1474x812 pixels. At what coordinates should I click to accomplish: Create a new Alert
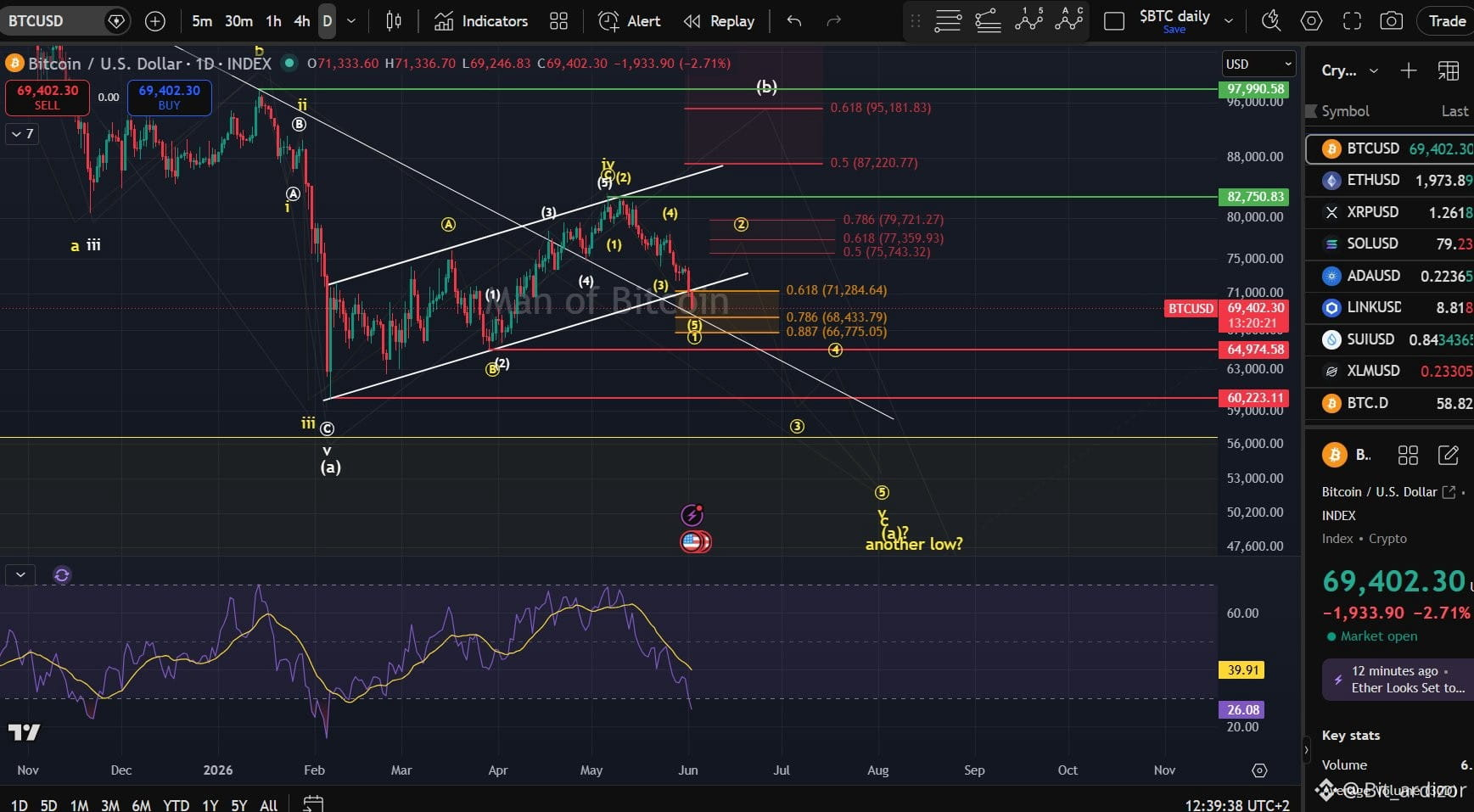pyautogui.click(x=629, y=21)
